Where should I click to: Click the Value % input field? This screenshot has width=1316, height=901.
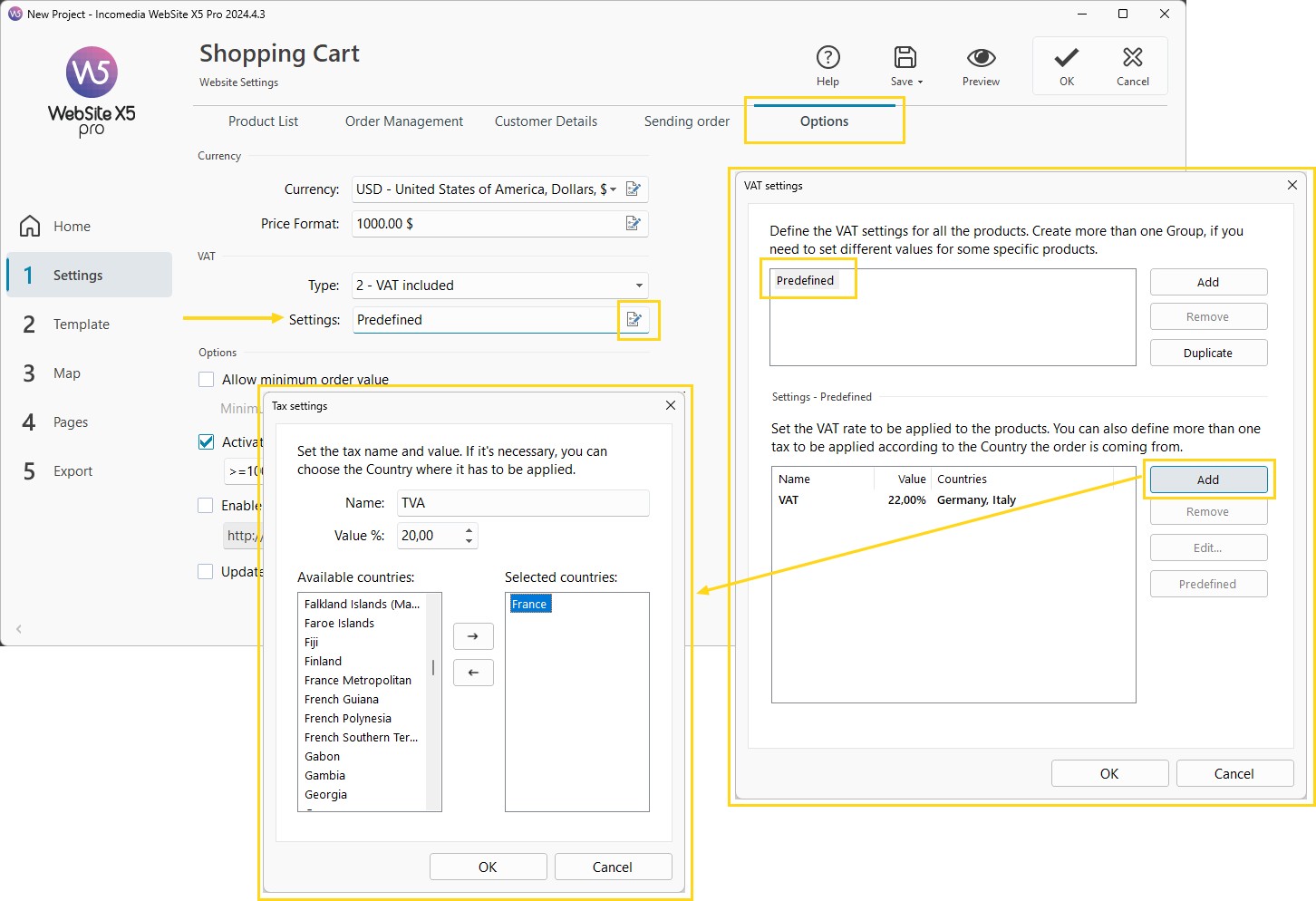pos(430,536)
